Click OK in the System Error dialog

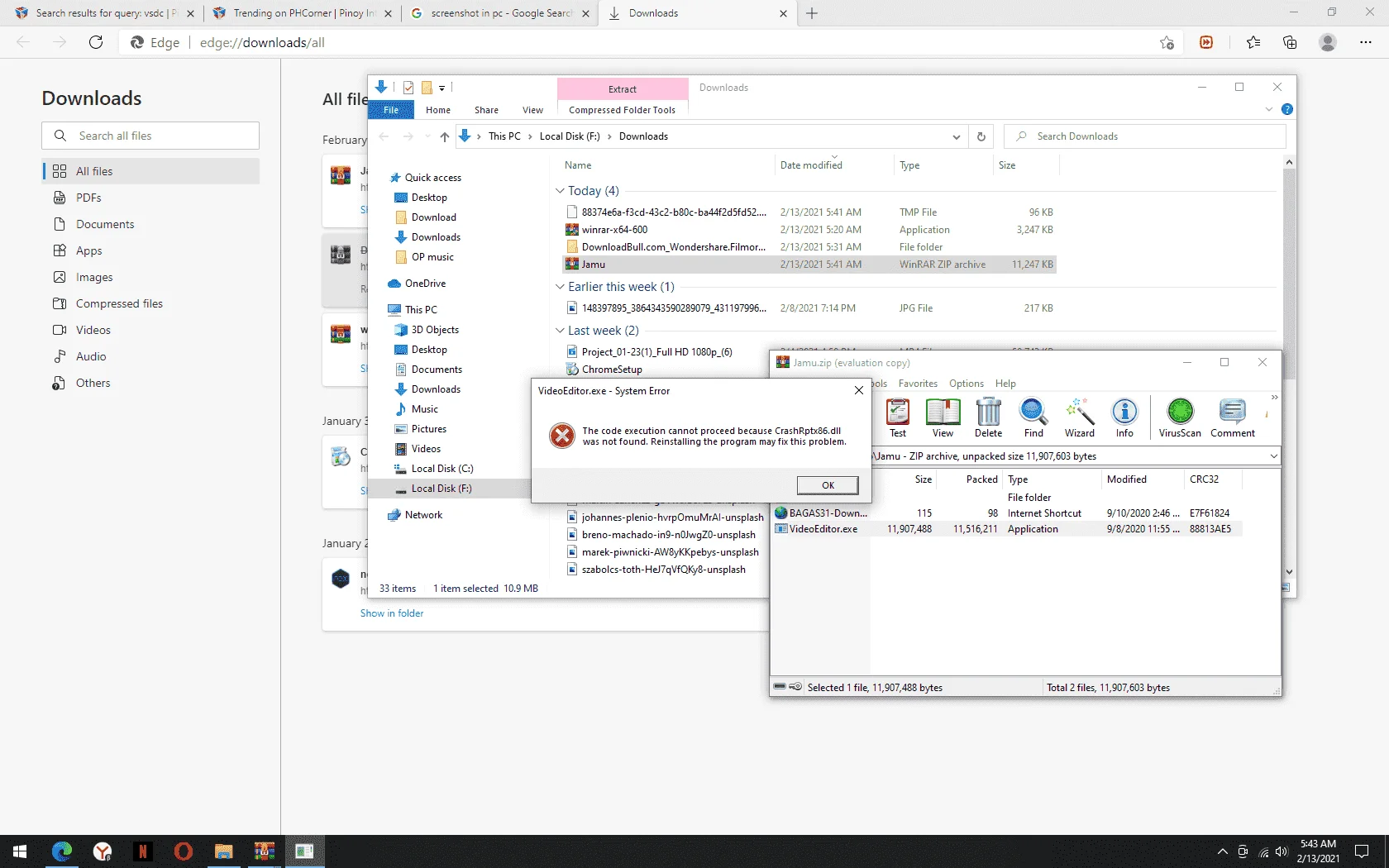(828, 485)
